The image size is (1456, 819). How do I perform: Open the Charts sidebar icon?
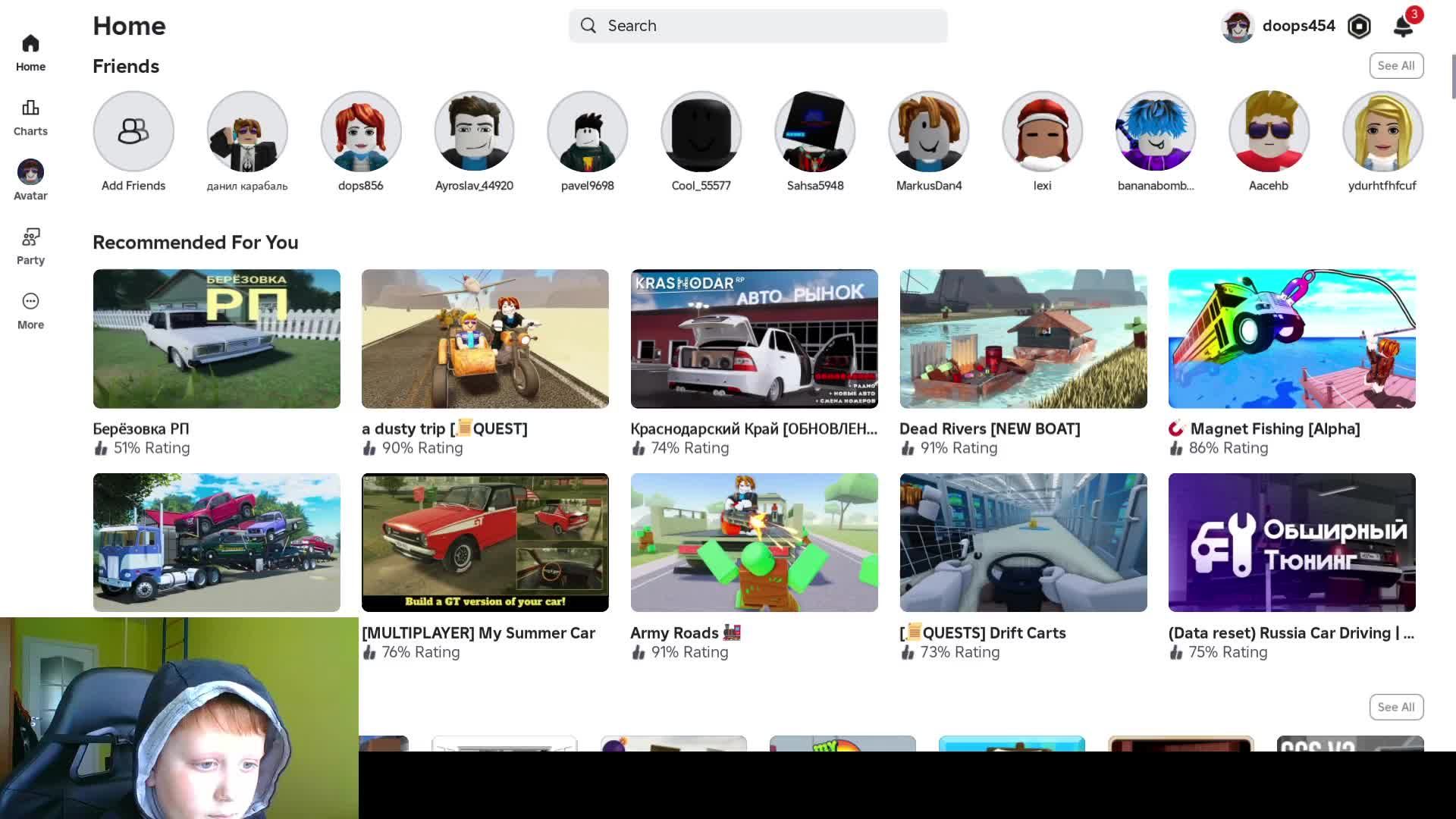pos(30,108)
